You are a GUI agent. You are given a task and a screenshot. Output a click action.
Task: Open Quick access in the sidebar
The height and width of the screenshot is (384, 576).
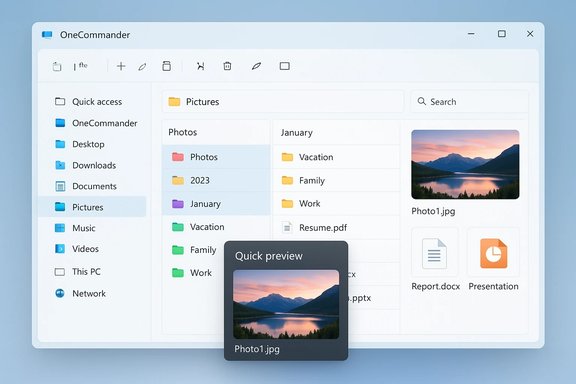click(92, 101)
